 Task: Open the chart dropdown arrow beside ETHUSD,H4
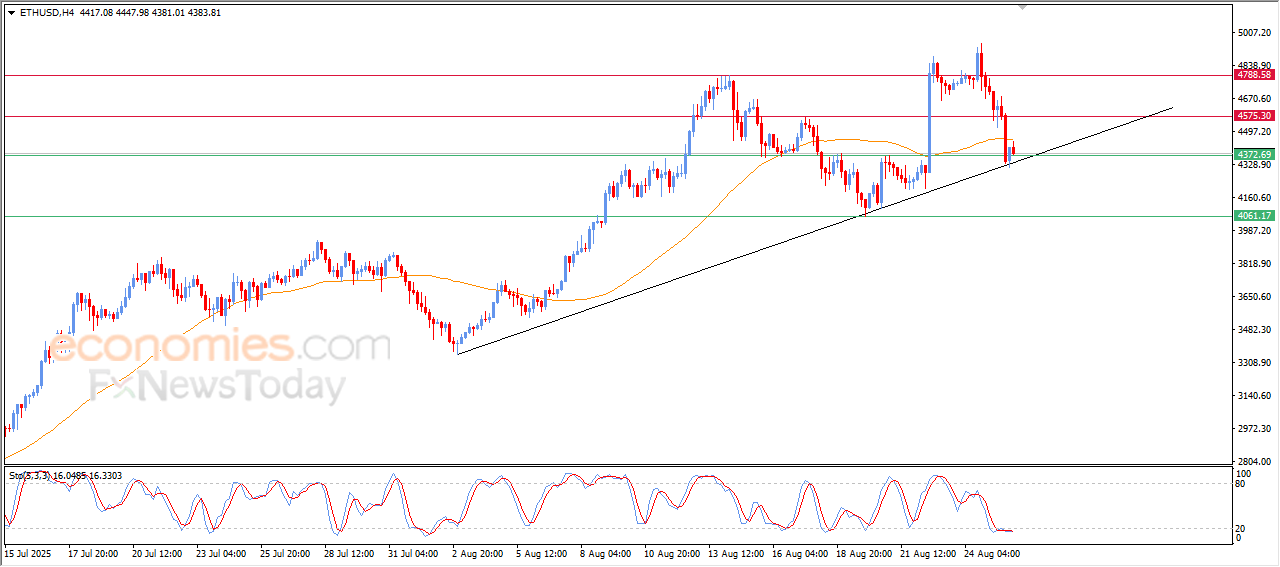tap(11, 13)
